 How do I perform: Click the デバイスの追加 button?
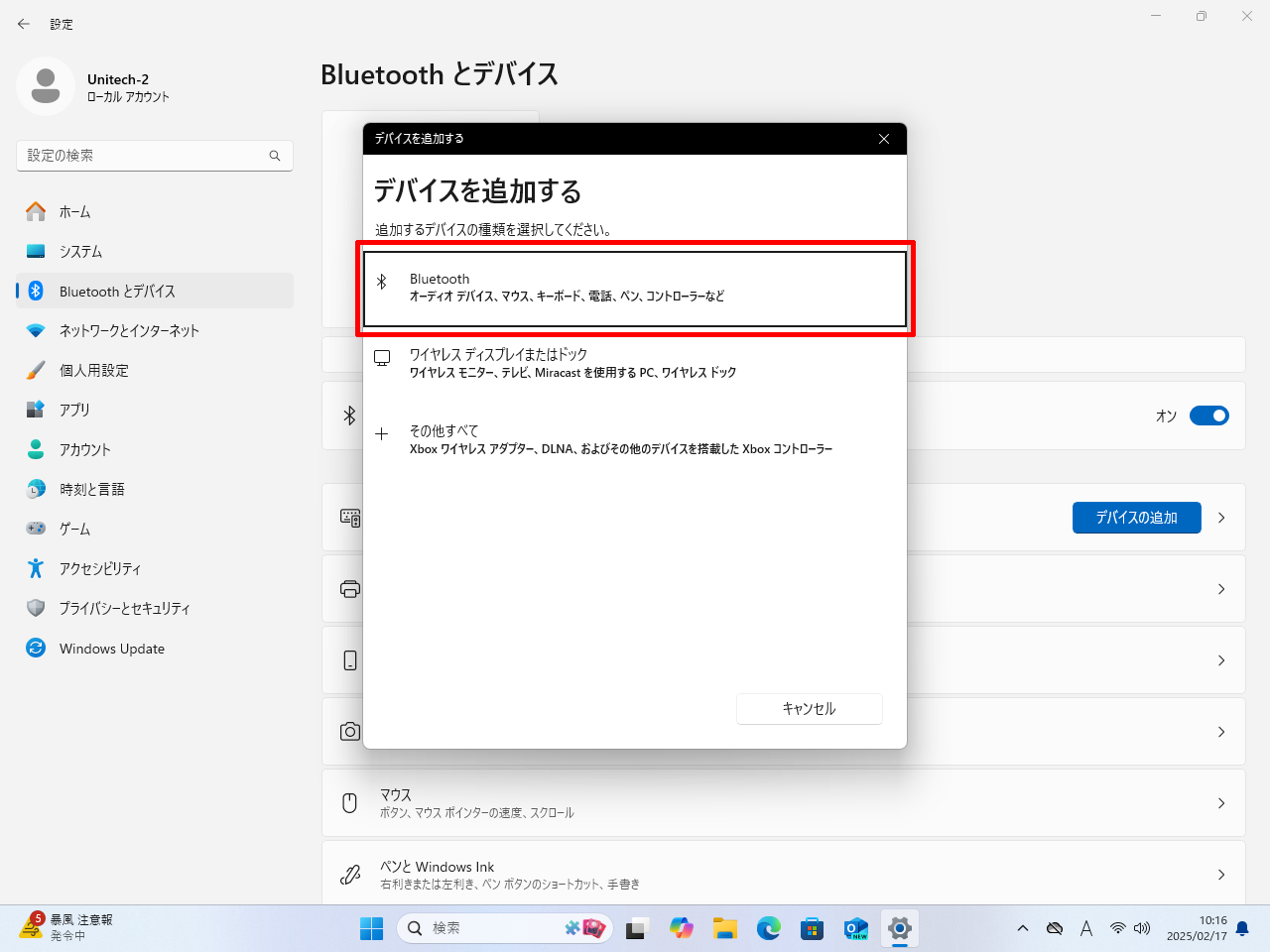pos(1136,518)
